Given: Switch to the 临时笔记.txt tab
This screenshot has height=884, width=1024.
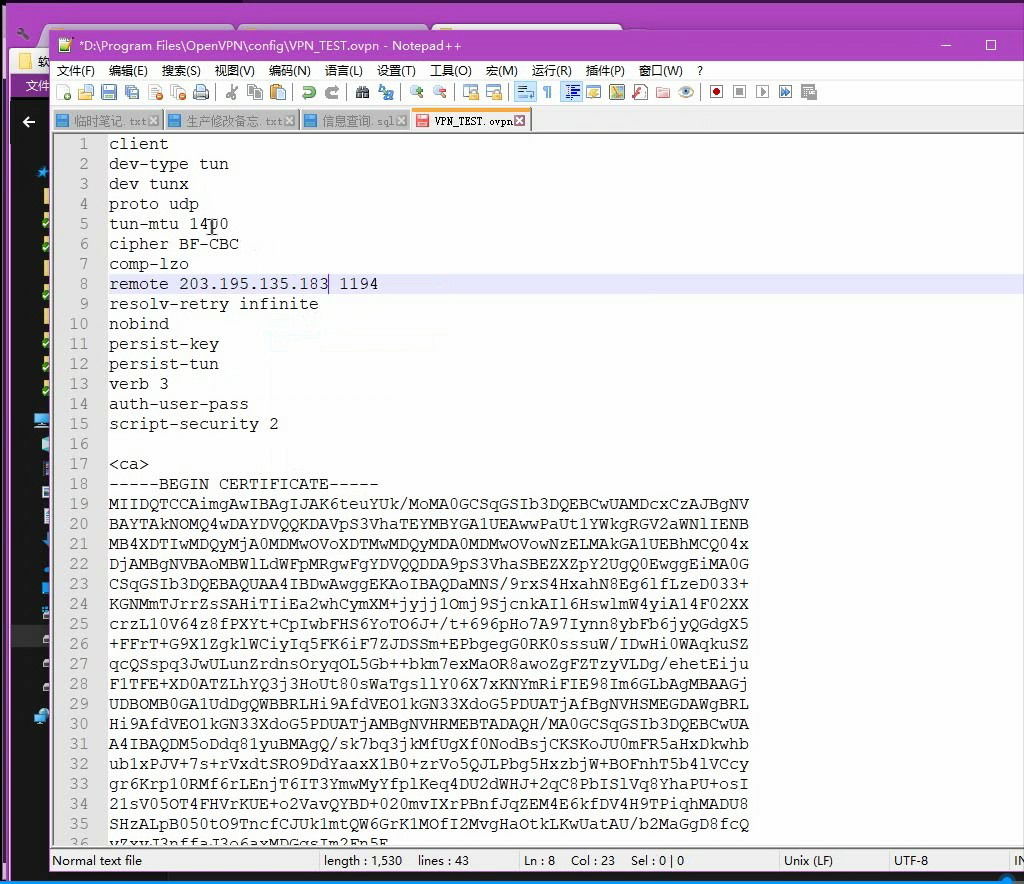Looking at the screenshot, I should [x=108, y=121].
